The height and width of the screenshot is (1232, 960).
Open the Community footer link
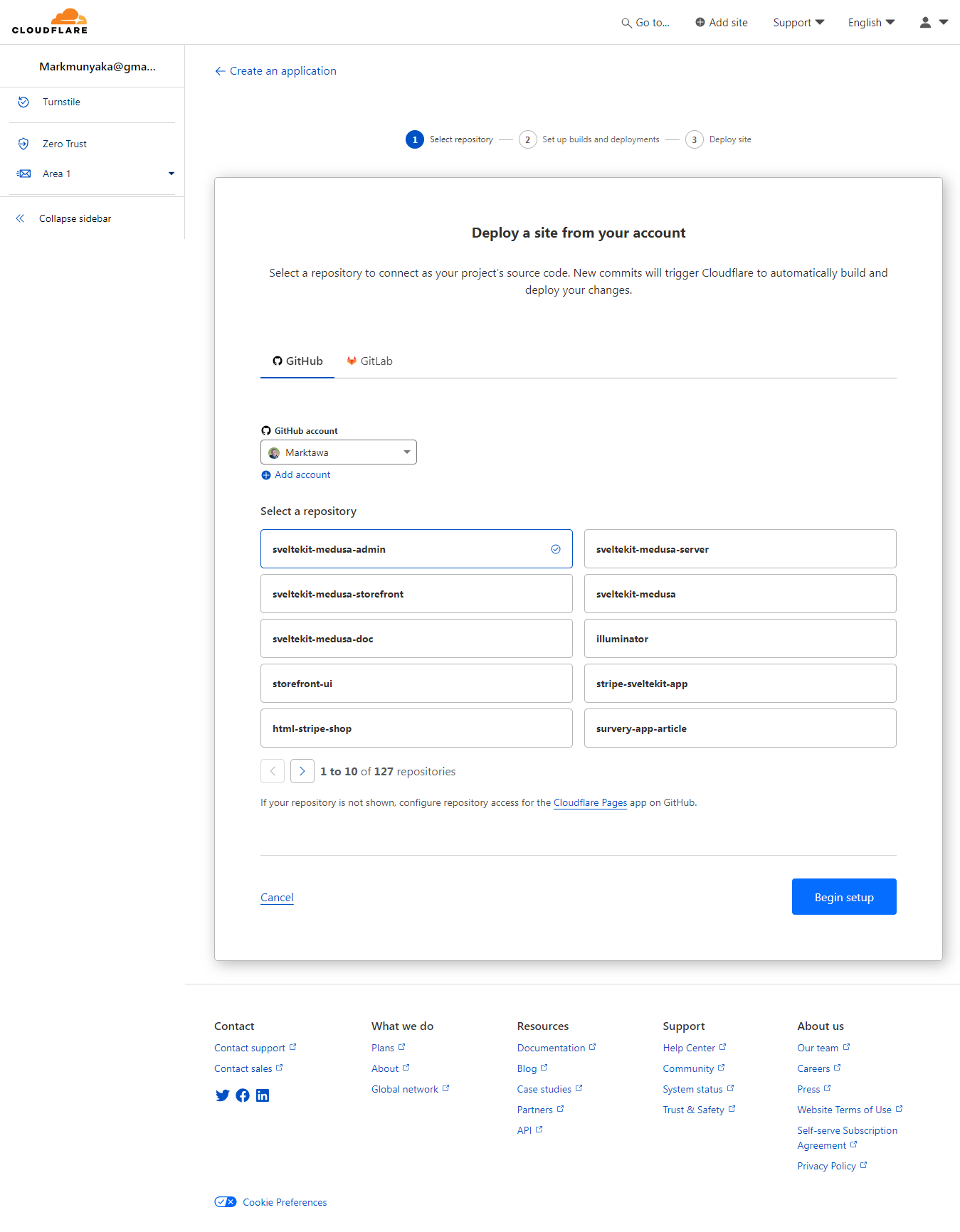694,1068
